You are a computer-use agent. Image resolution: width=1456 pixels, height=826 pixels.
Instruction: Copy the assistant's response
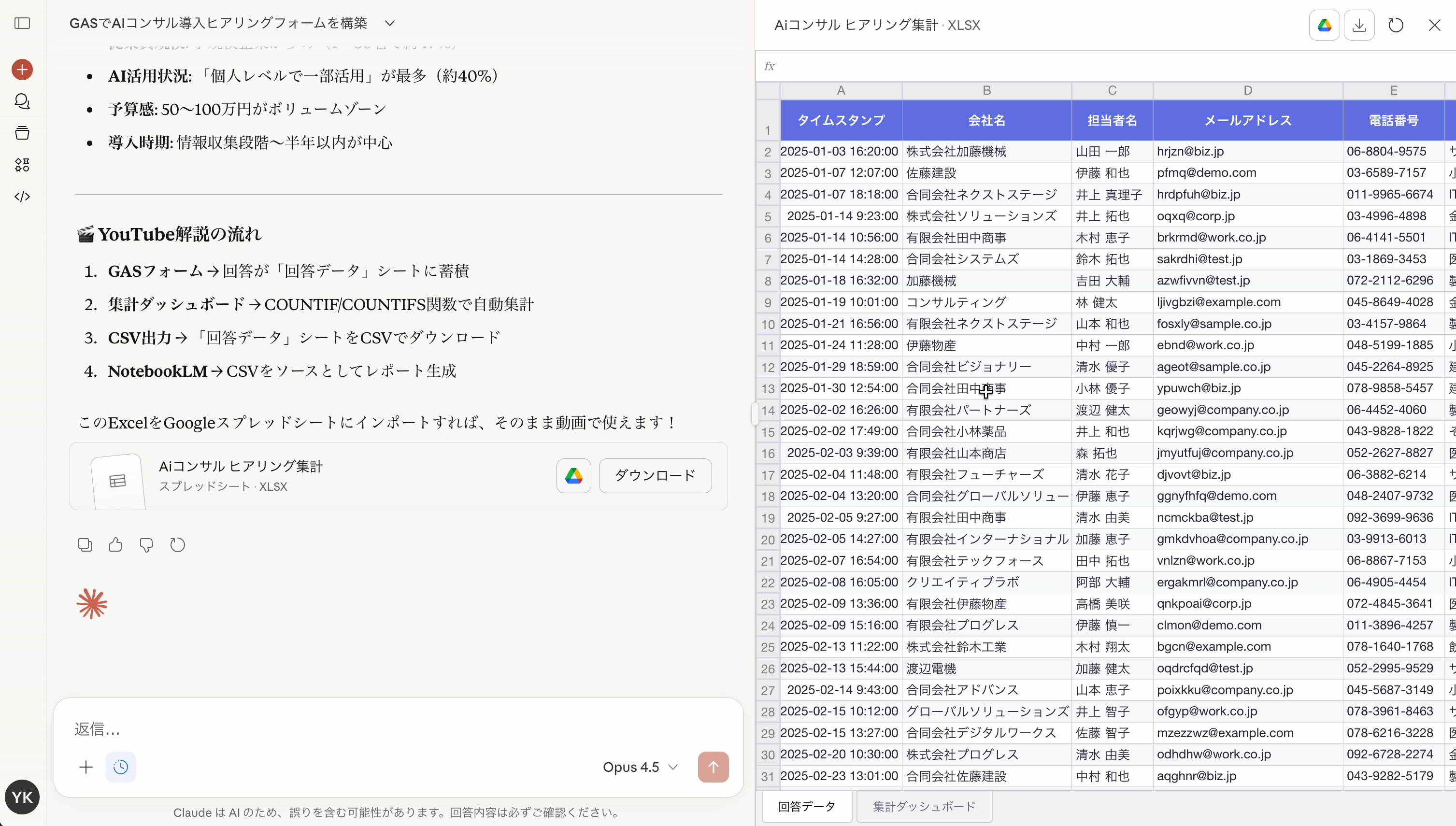pyautogui.click(x=85, y=544)
